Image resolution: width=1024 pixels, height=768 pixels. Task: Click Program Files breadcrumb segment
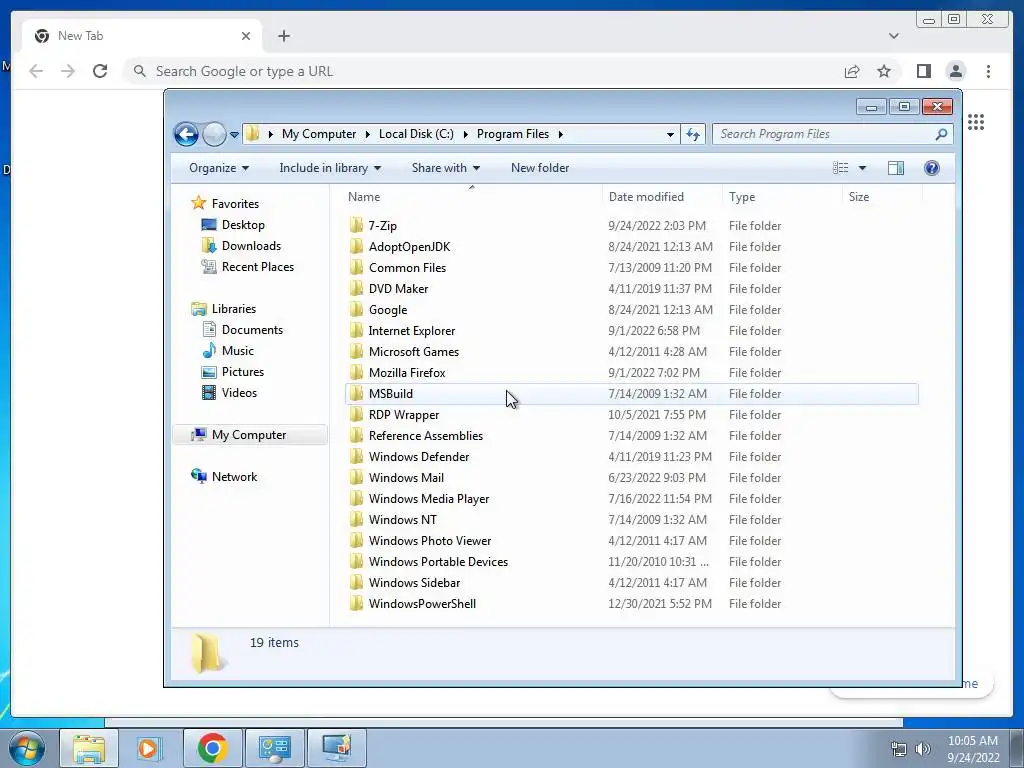tap(513, 134)
